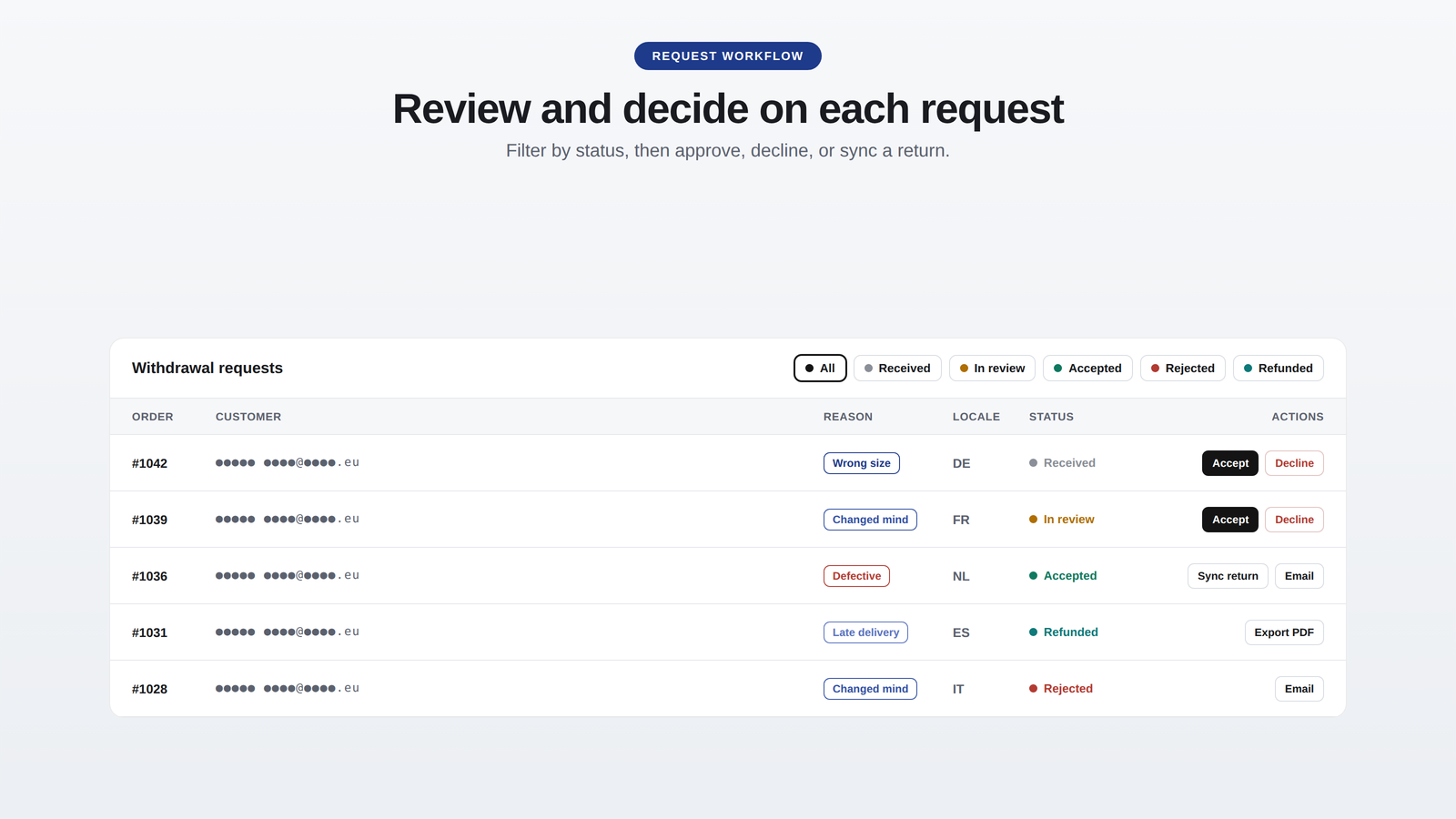The width and height of the screenshot is (1456, 819).
Task: Select the All status filter
Action: tap(820, 369)
